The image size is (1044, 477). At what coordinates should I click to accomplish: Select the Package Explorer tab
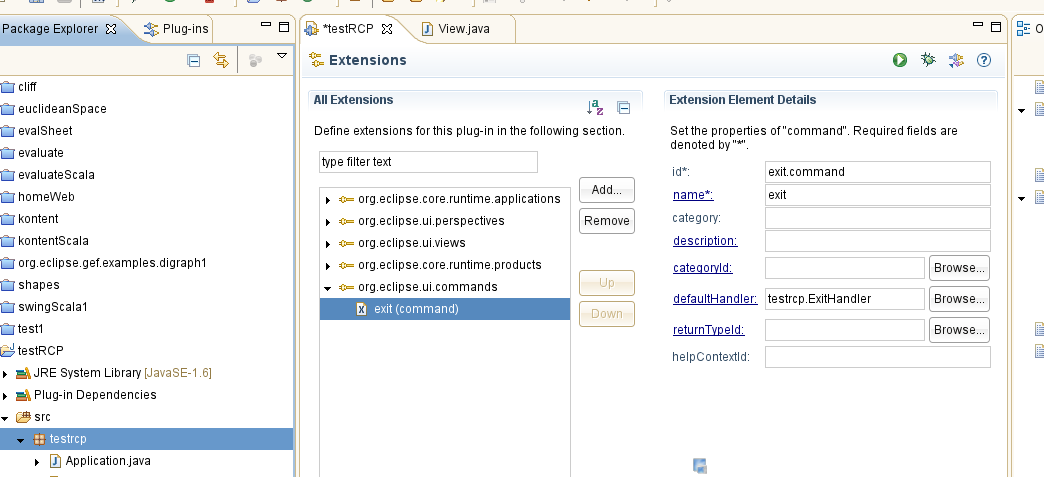[50, 29]
